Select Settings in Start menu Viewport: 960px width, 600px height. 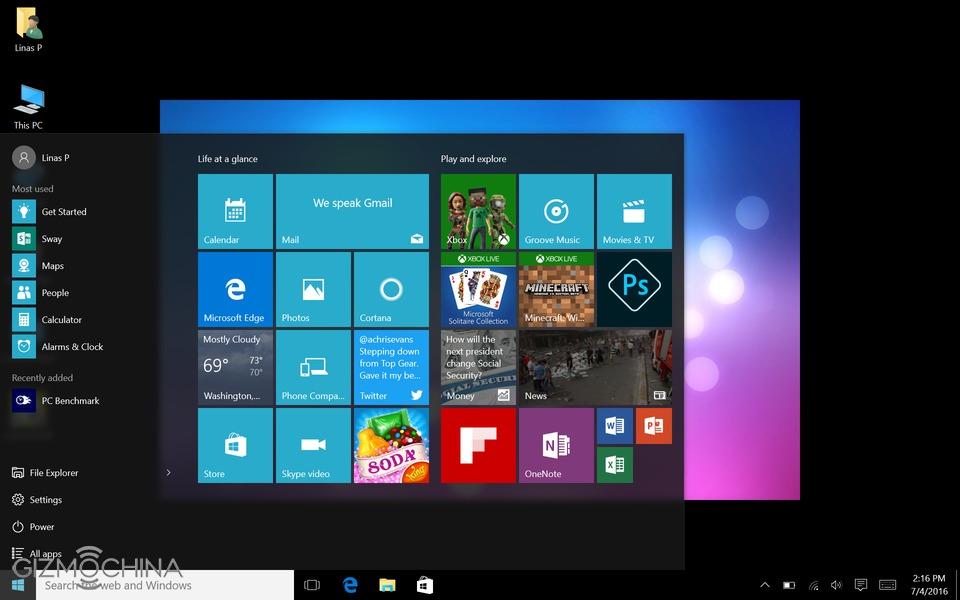(45, 500)
